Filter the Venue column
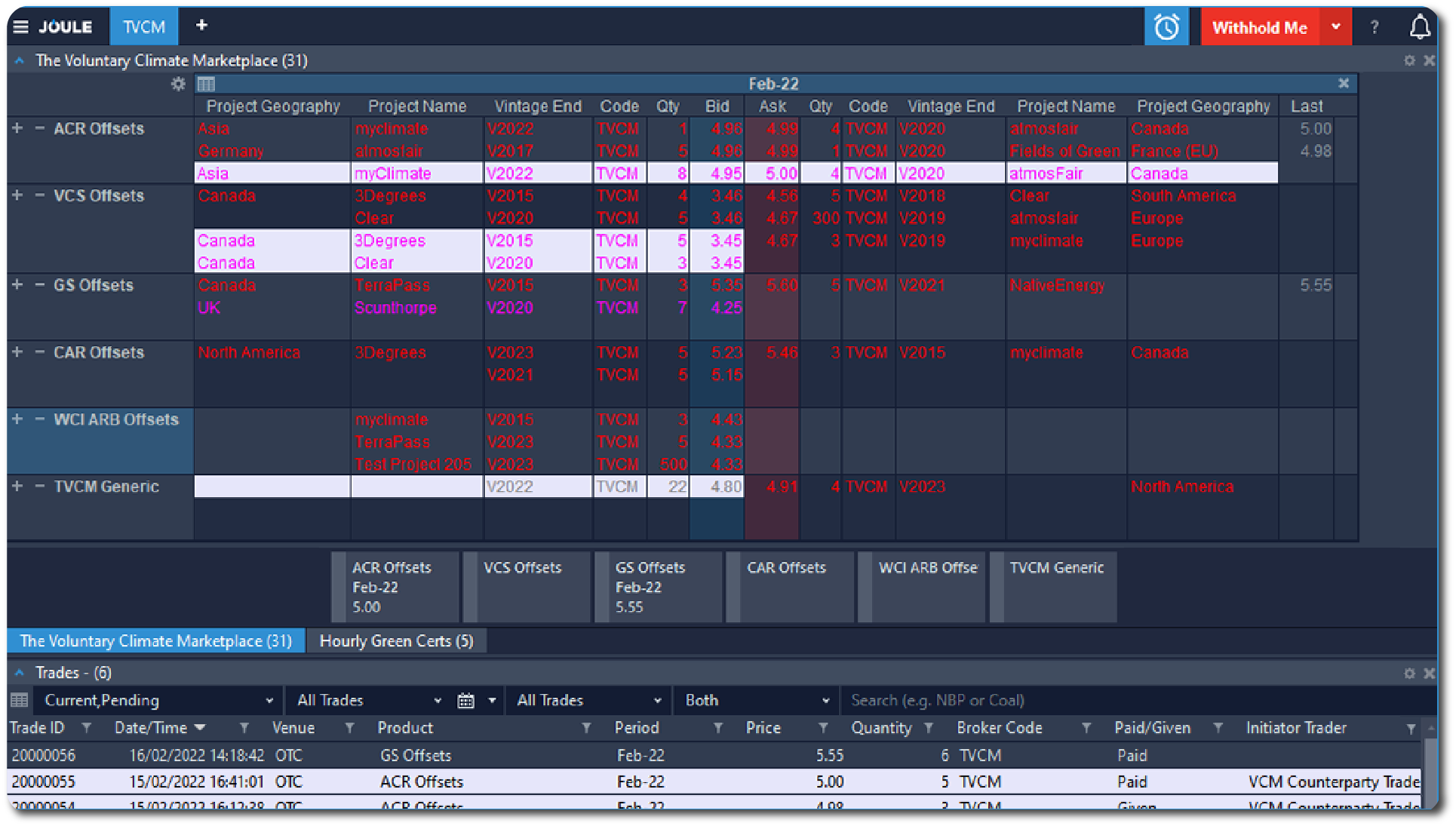 (x=349, y=728)
